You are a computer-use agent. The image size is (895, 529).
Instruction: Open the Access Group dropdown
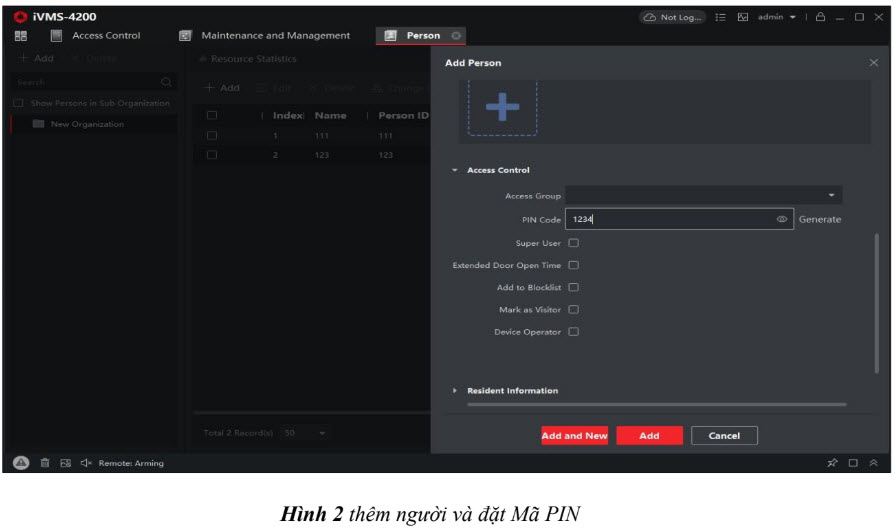click(702, 196)
